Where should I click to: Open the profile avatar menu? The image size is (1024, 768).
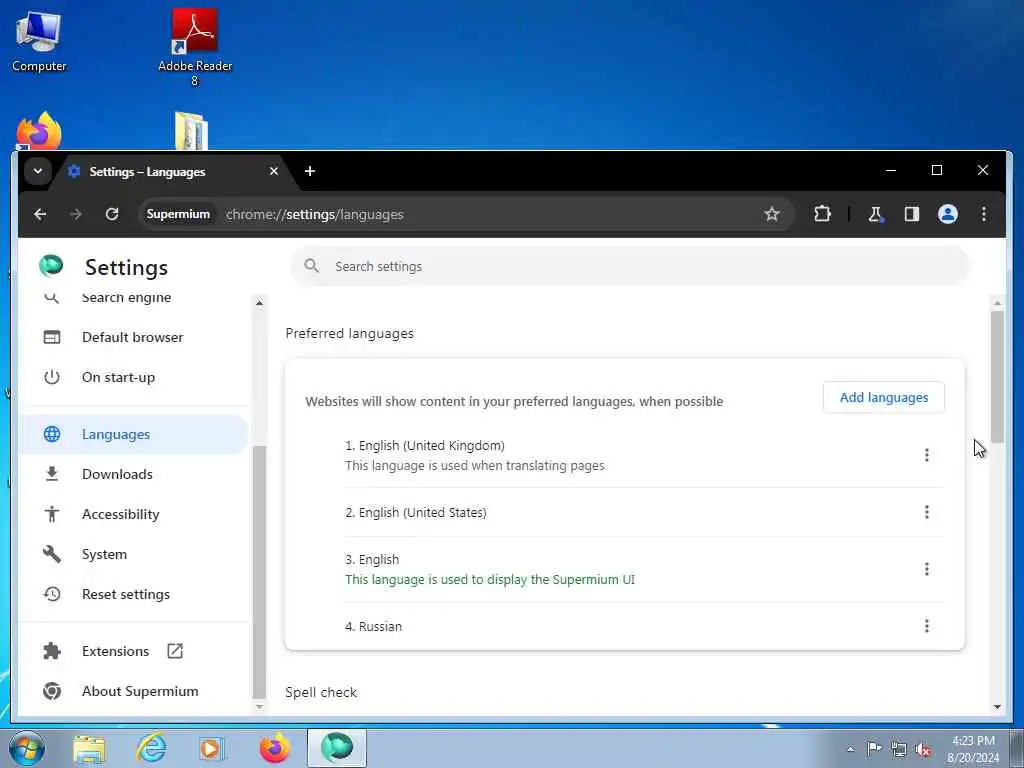coord(948,214)
